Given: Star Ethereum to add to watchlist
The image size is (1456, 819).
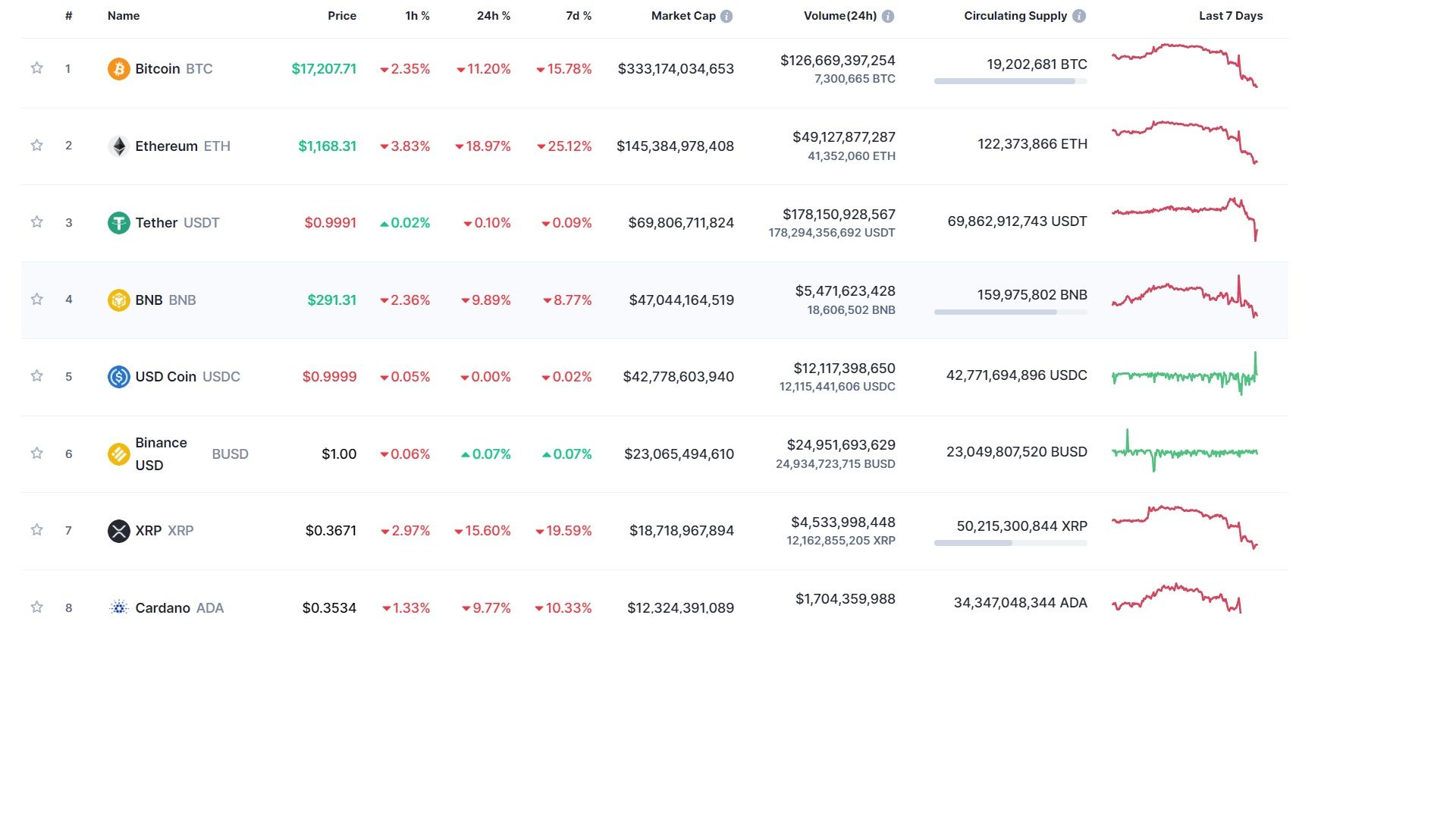Looking at the screenshot, I should [36, 146].
